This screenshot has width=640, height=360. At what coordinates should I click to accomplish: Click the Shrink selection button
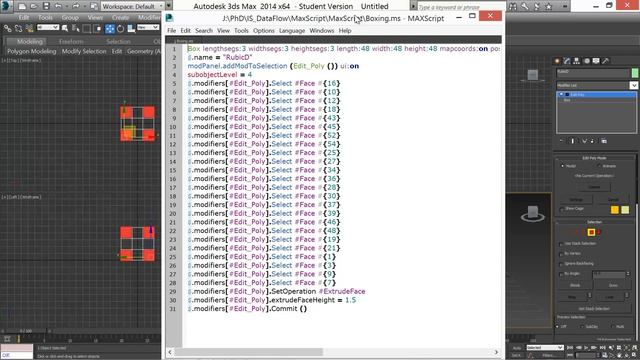[575, 285]
